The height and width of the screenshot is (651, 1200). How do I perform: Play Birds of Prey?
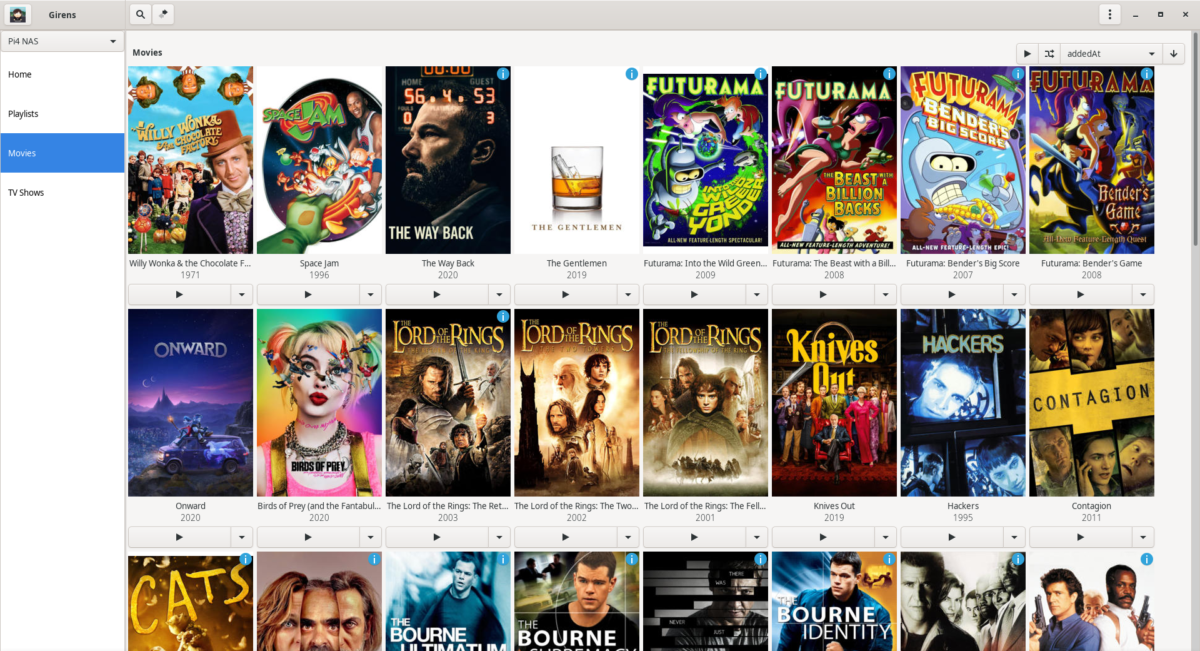point(308,537)
